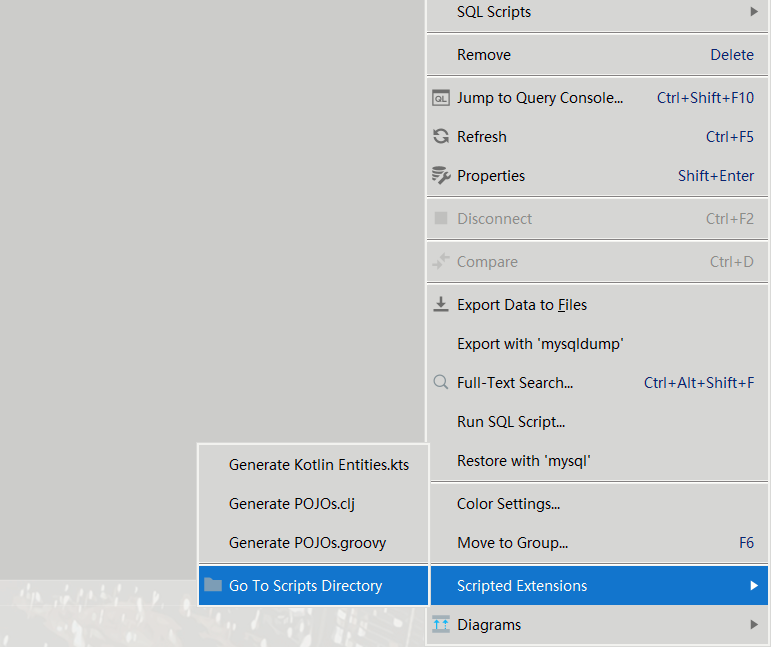Image resolution: width=771 pixels, height=647 pixels.
Task: Click Run SQL Script entry
Action: click(x=511, y=422)
